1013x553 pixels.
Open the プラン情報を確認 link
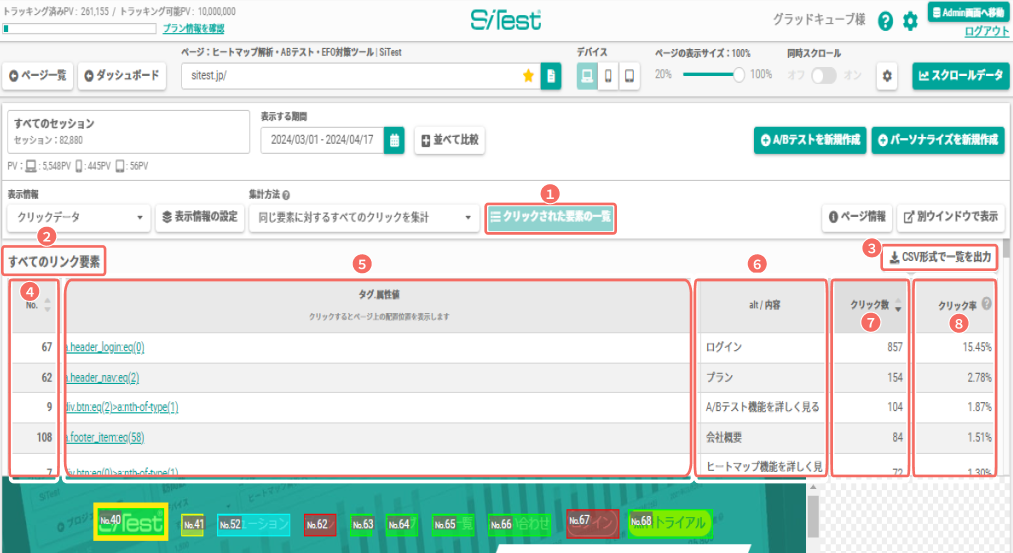point(193,28)
